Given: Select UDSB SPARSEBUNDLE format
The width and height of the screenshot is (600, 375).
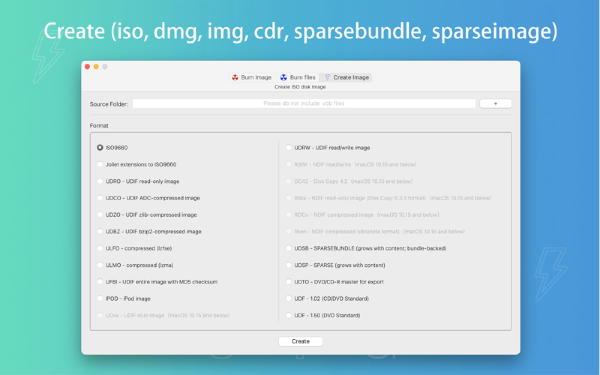Looking at the screenshot, I should [366, 248].
